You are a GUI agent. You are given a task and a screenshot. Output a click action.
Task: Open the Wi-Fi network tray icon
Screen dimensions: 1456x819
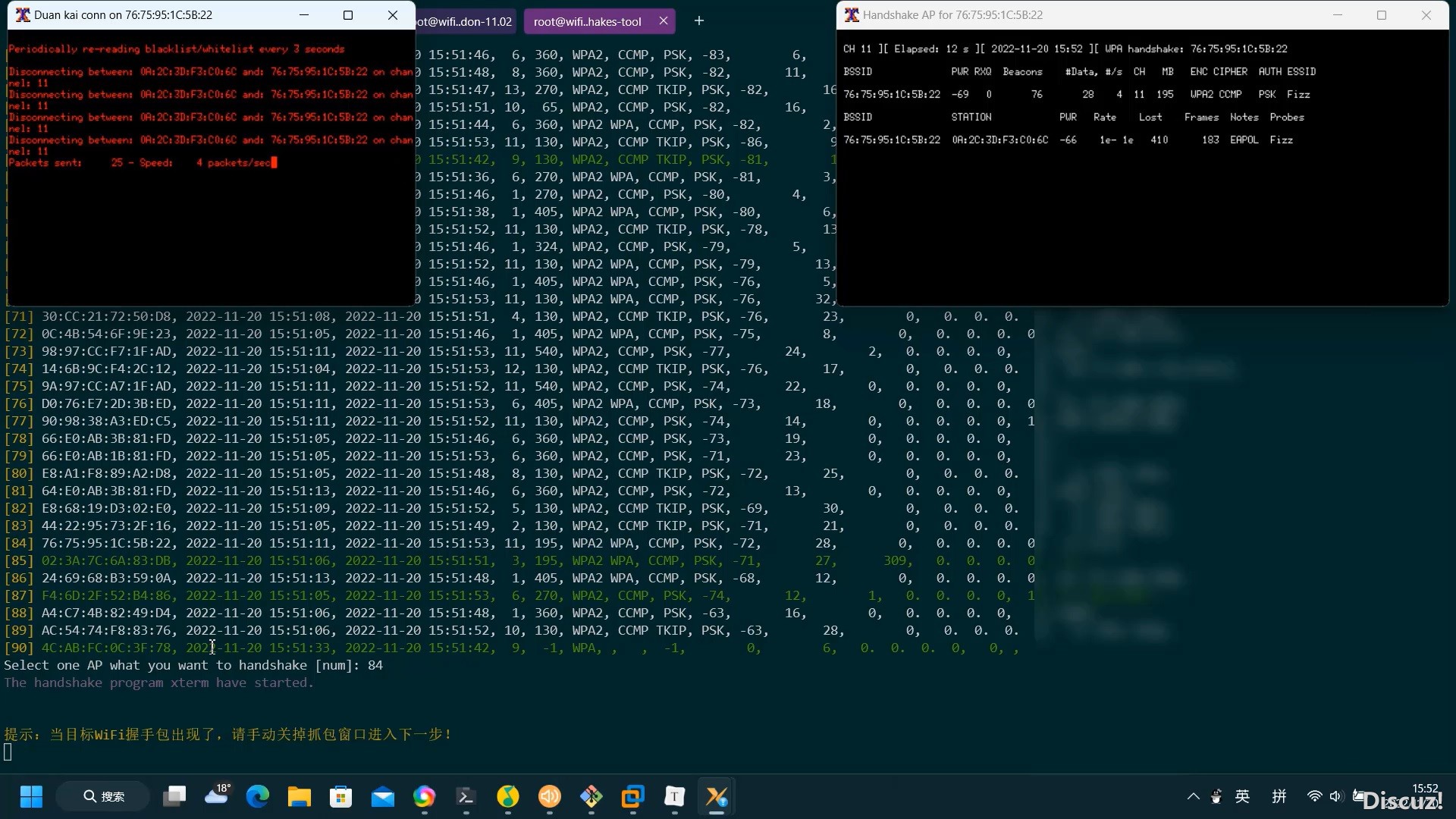[1315, 796]
